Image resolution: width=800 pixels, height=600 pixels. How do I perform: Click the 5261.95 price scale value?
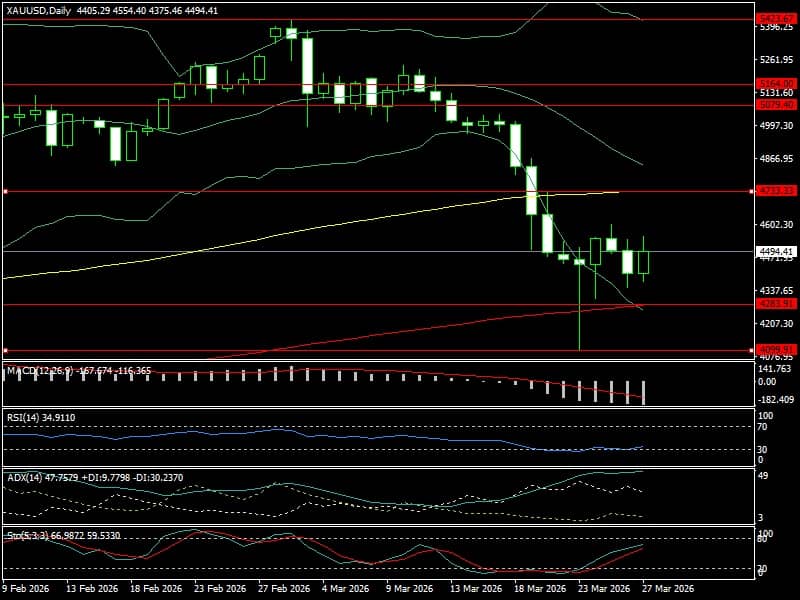click(x=776, y=60)
